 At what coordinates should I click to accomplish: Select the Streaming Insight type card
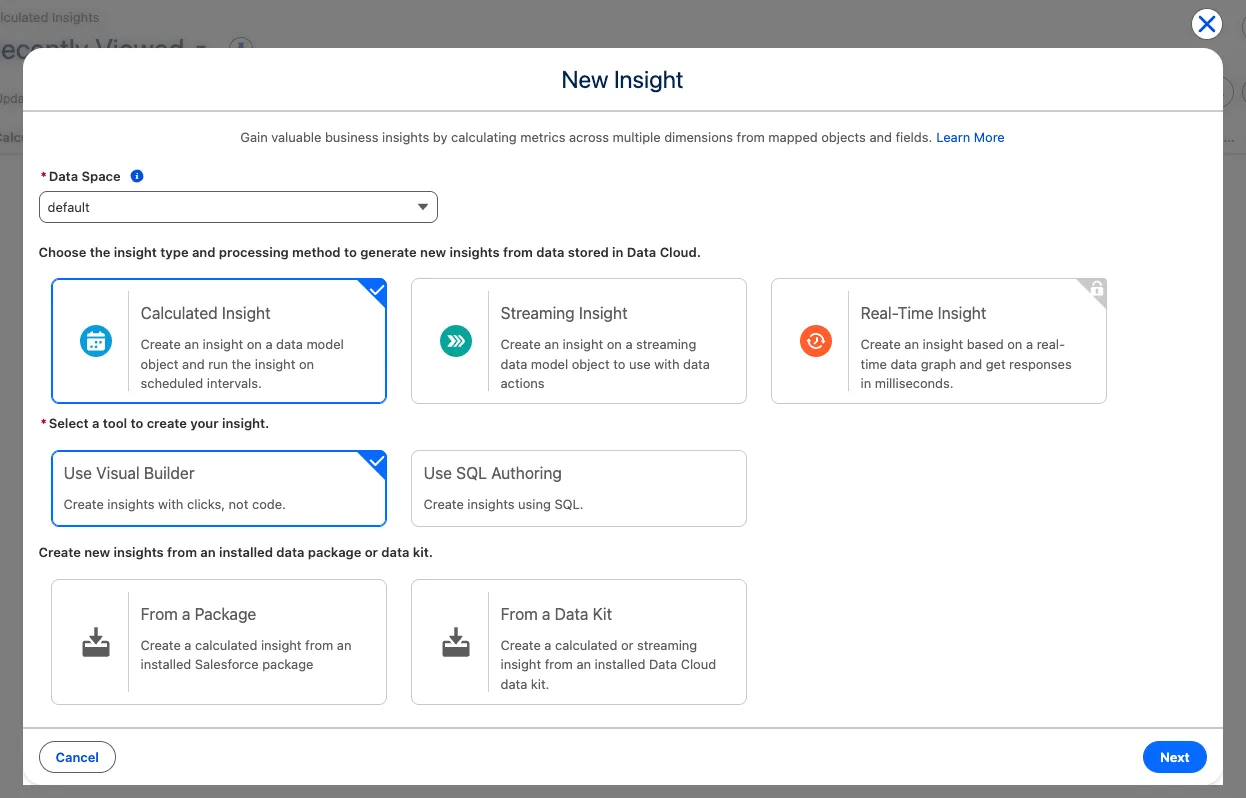[x=578, y=341]
